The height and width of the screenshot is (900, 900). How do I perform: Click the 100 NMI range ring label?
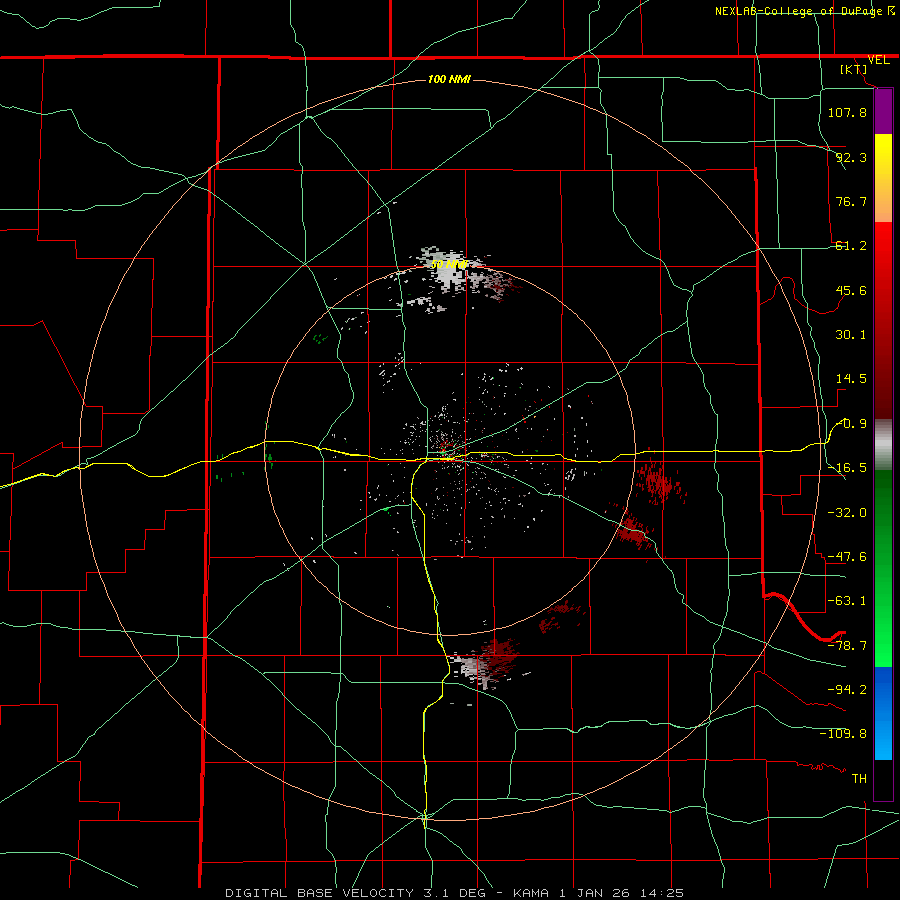[x=449, y=79]
